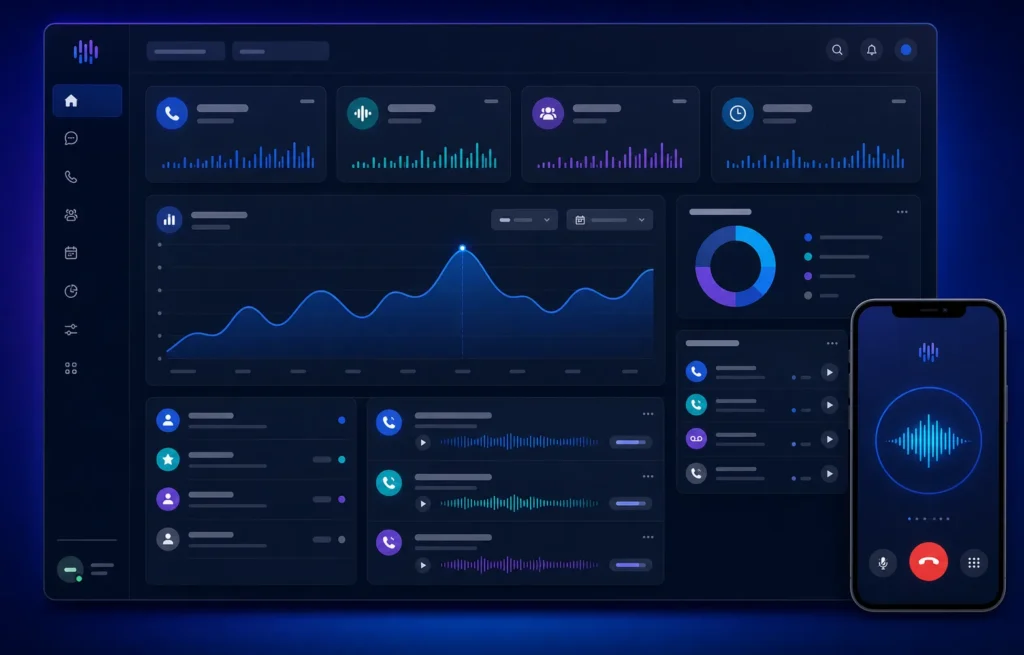Click the search icon in header
The image size is (1024, 655).
(837, 50)
